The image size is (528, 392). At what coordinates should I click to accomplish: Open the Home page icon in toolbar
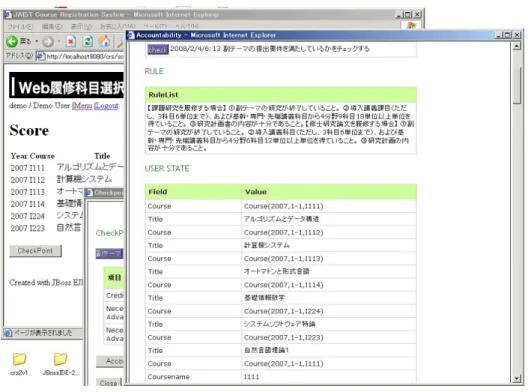104,41
